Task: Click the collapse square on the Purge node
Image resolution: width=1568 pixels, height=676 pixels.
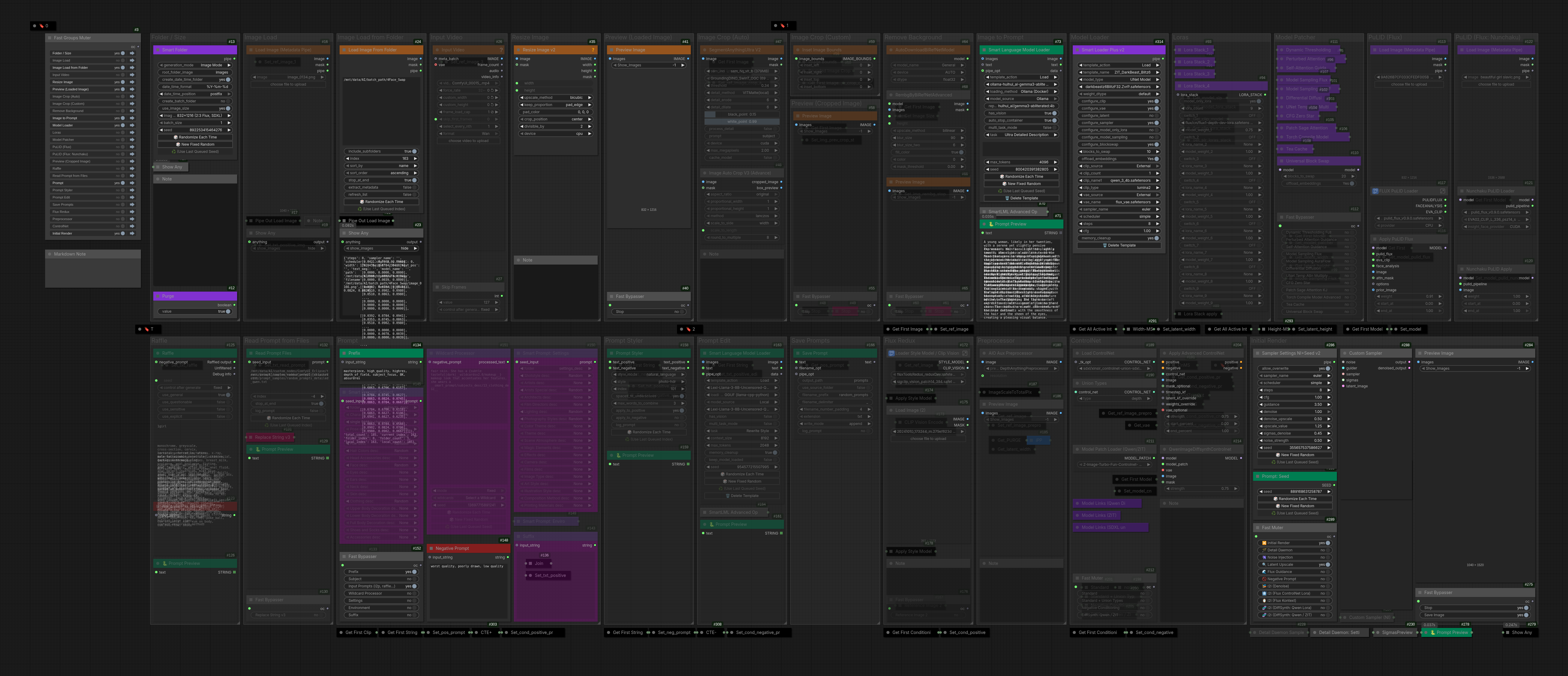Action: coord(157,296)
